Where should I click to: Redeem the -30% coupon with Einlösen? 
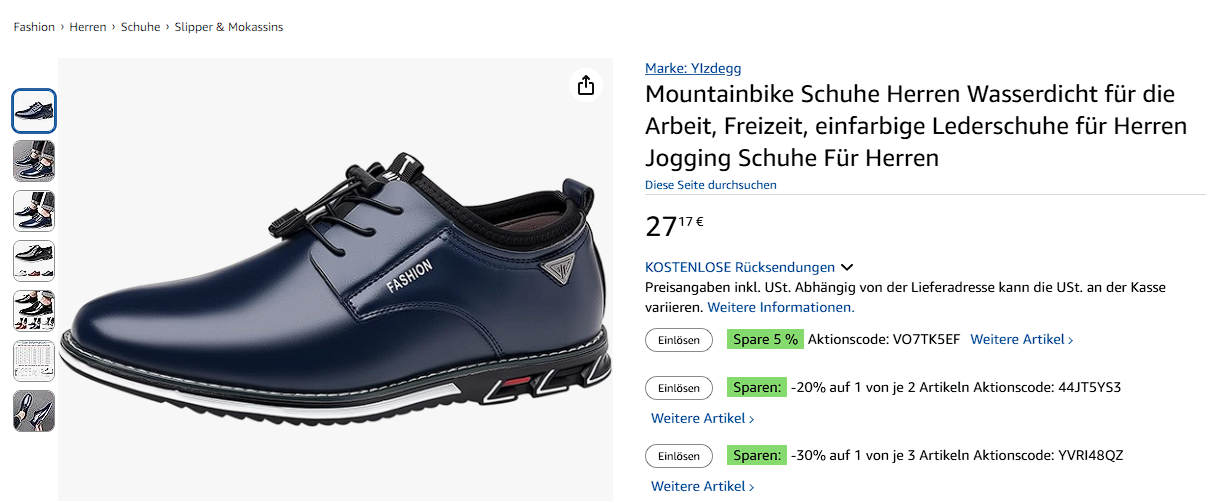coord(679,456)
